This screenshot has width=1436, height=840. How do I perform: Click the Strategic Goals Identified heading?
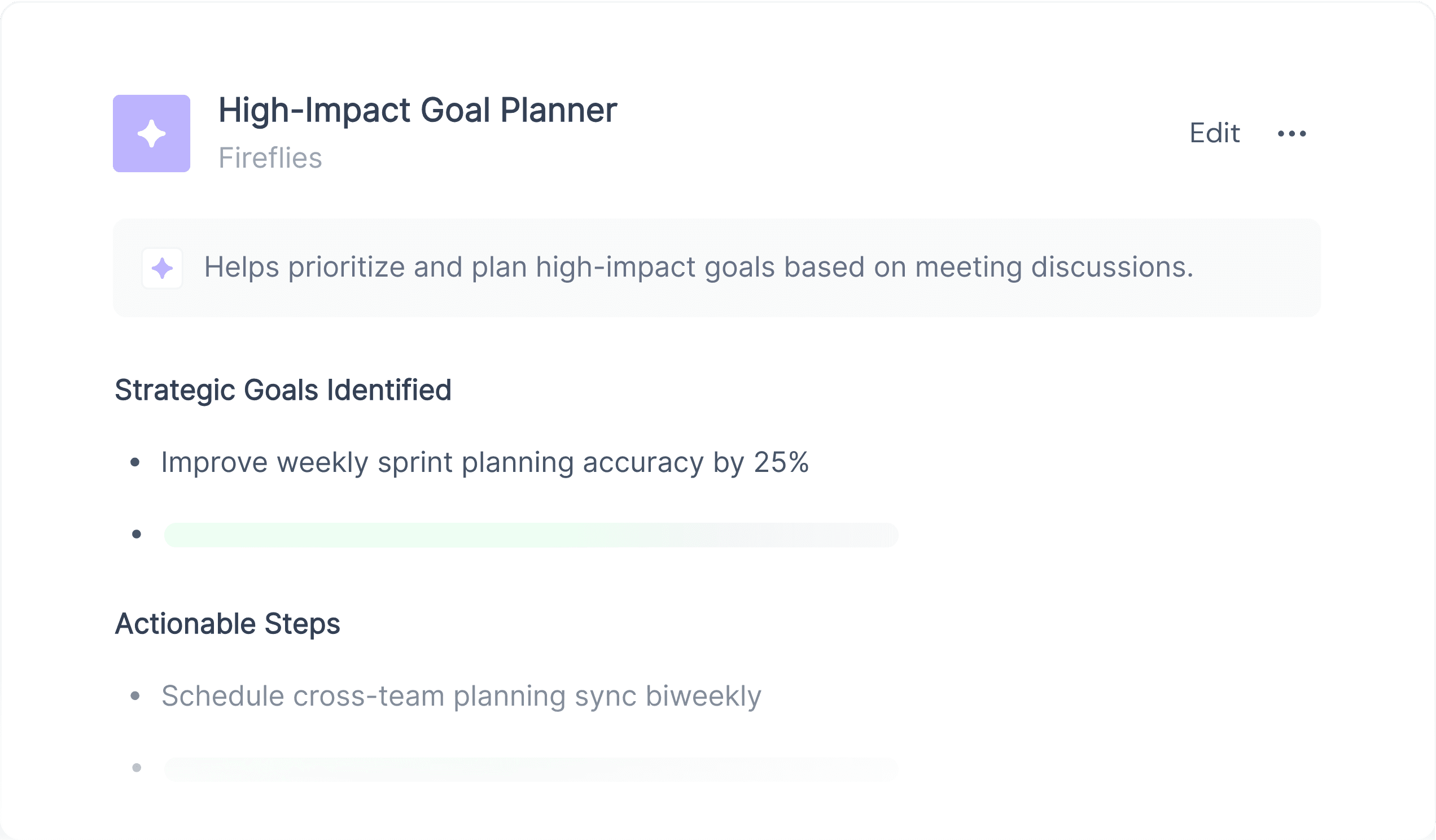283,391
